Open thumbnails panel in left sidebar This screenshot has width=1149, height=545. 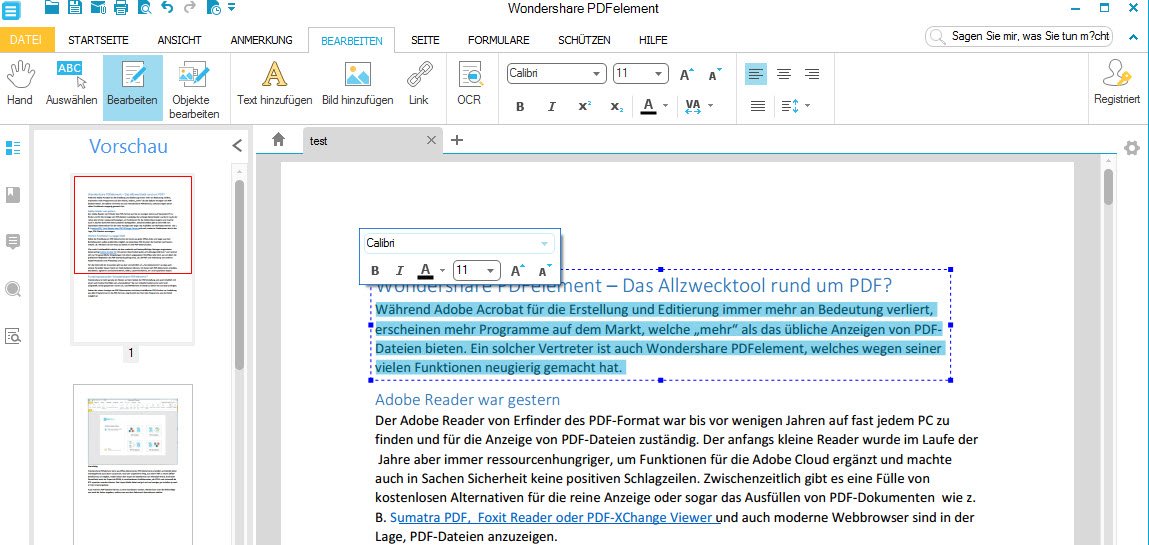coord(12,148)
